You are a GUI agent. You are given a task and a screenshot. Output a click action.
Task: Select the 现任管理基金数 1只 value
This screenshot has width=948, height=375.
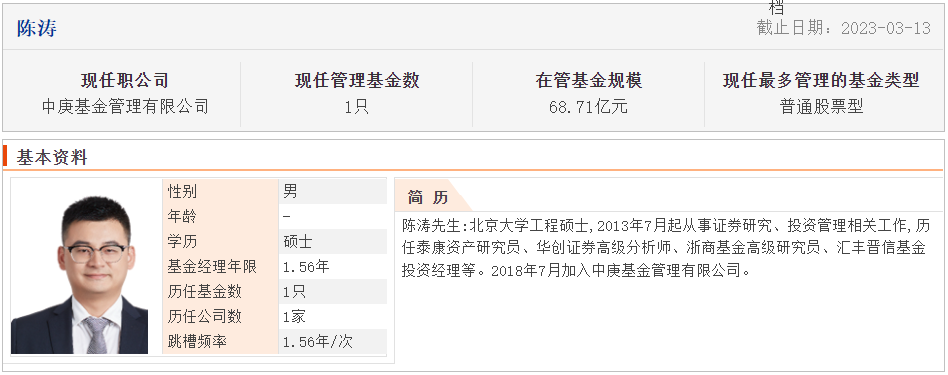point(357,107)
